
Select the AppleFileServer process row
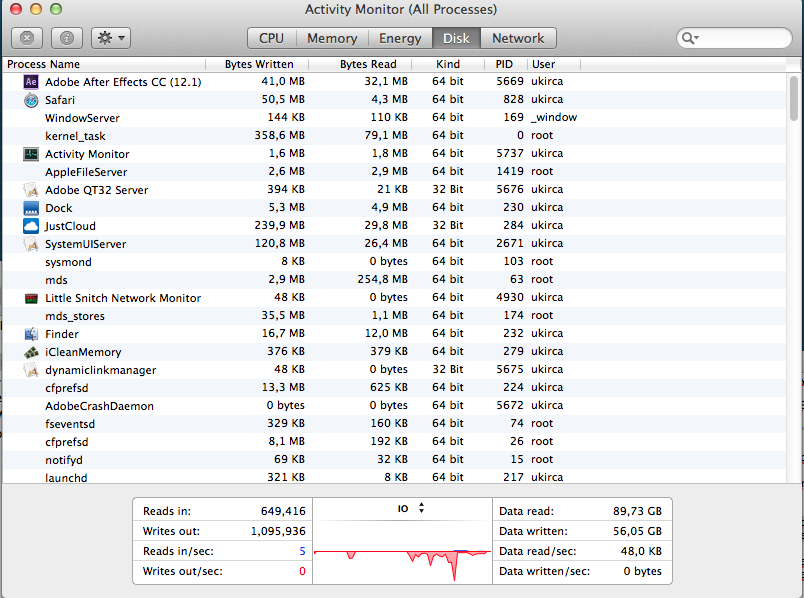click(x=394, y=171)
